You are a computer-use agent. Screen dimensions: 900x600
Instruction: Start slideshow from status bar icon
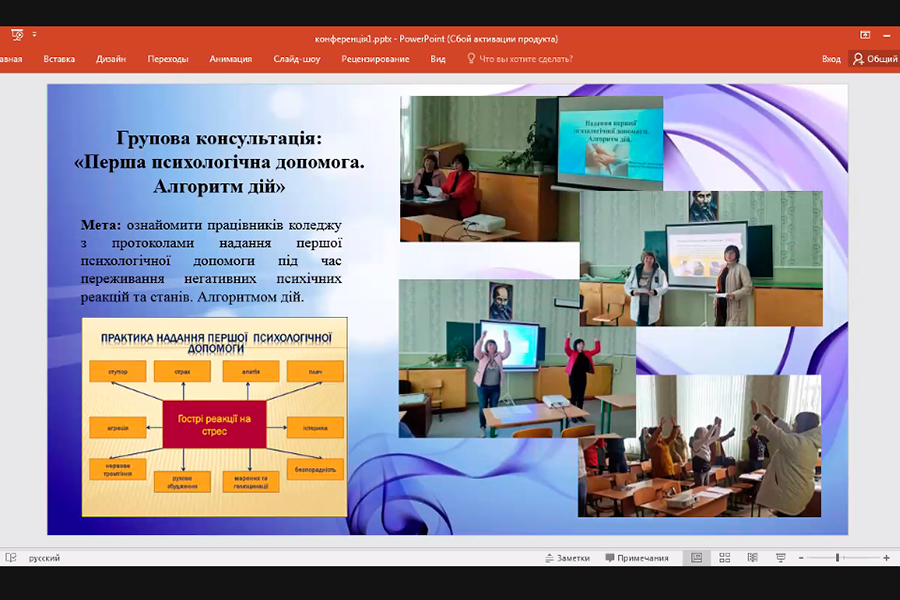pyautogui.click(x=781, y=558)
